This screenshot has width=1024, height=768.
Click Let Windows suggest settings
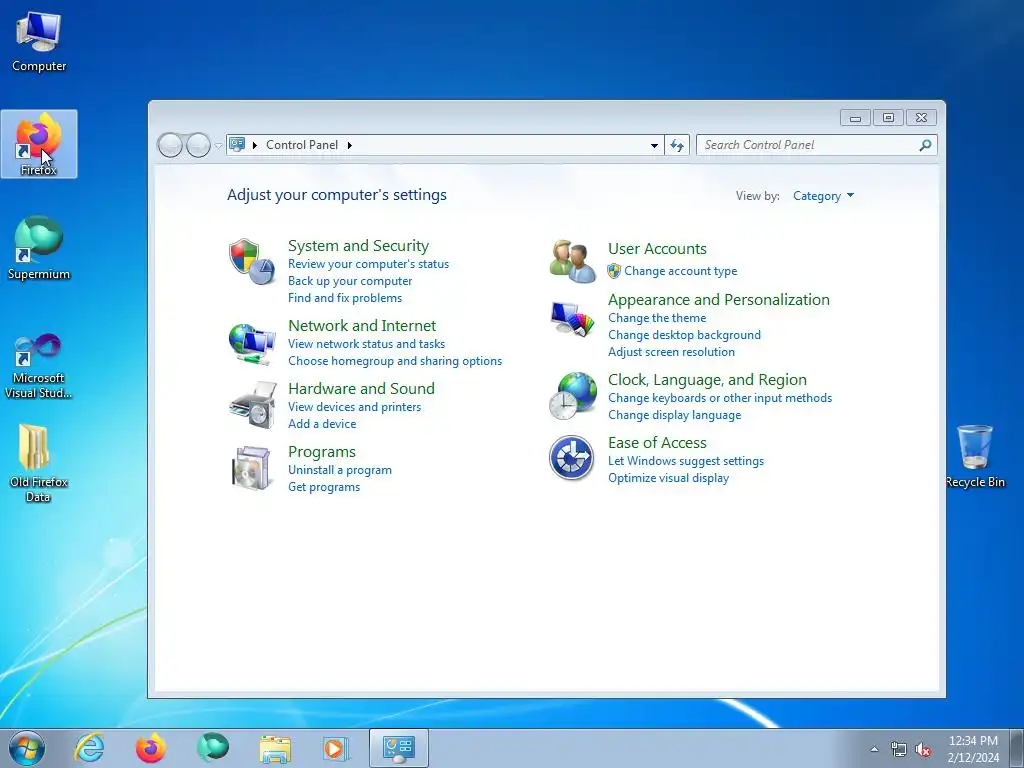point(686,461)
